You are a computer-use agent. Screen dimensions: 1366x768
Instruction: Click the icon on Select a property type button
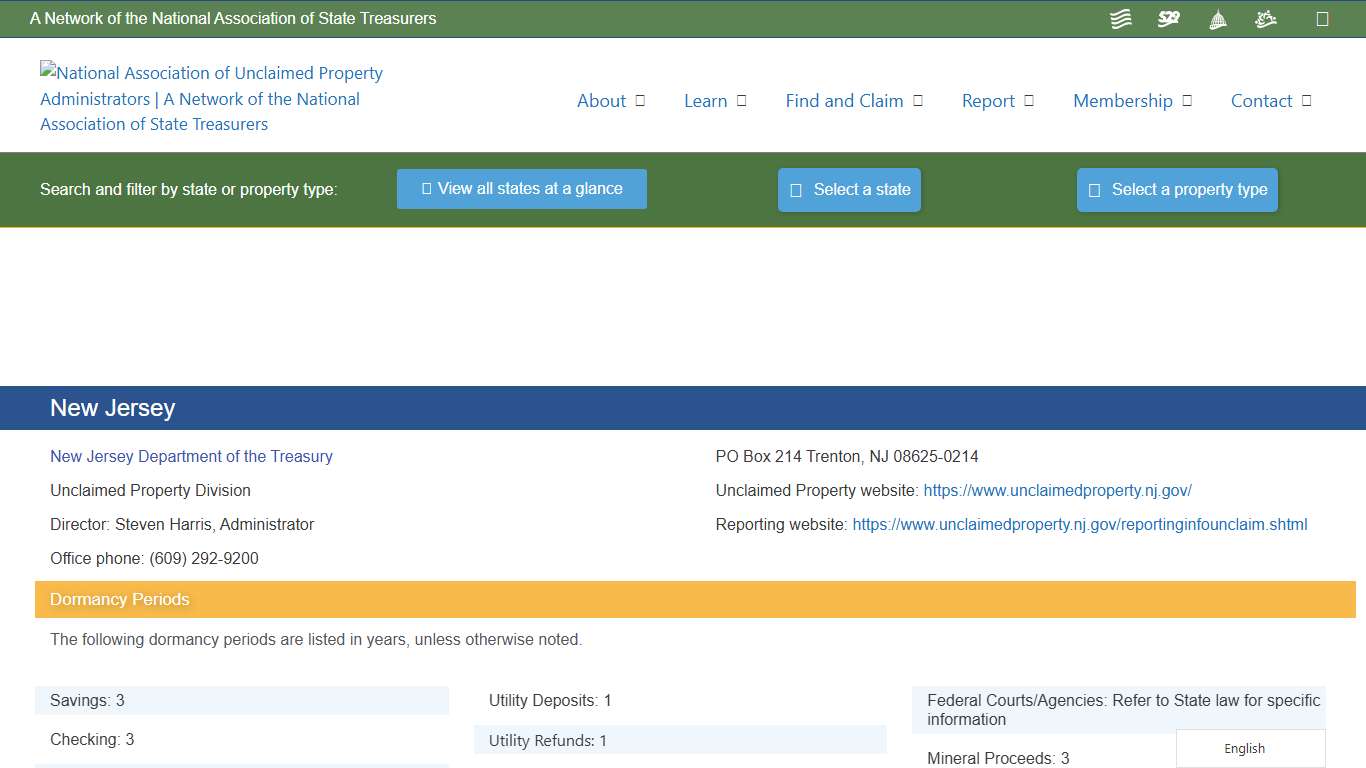[1093, 190]
